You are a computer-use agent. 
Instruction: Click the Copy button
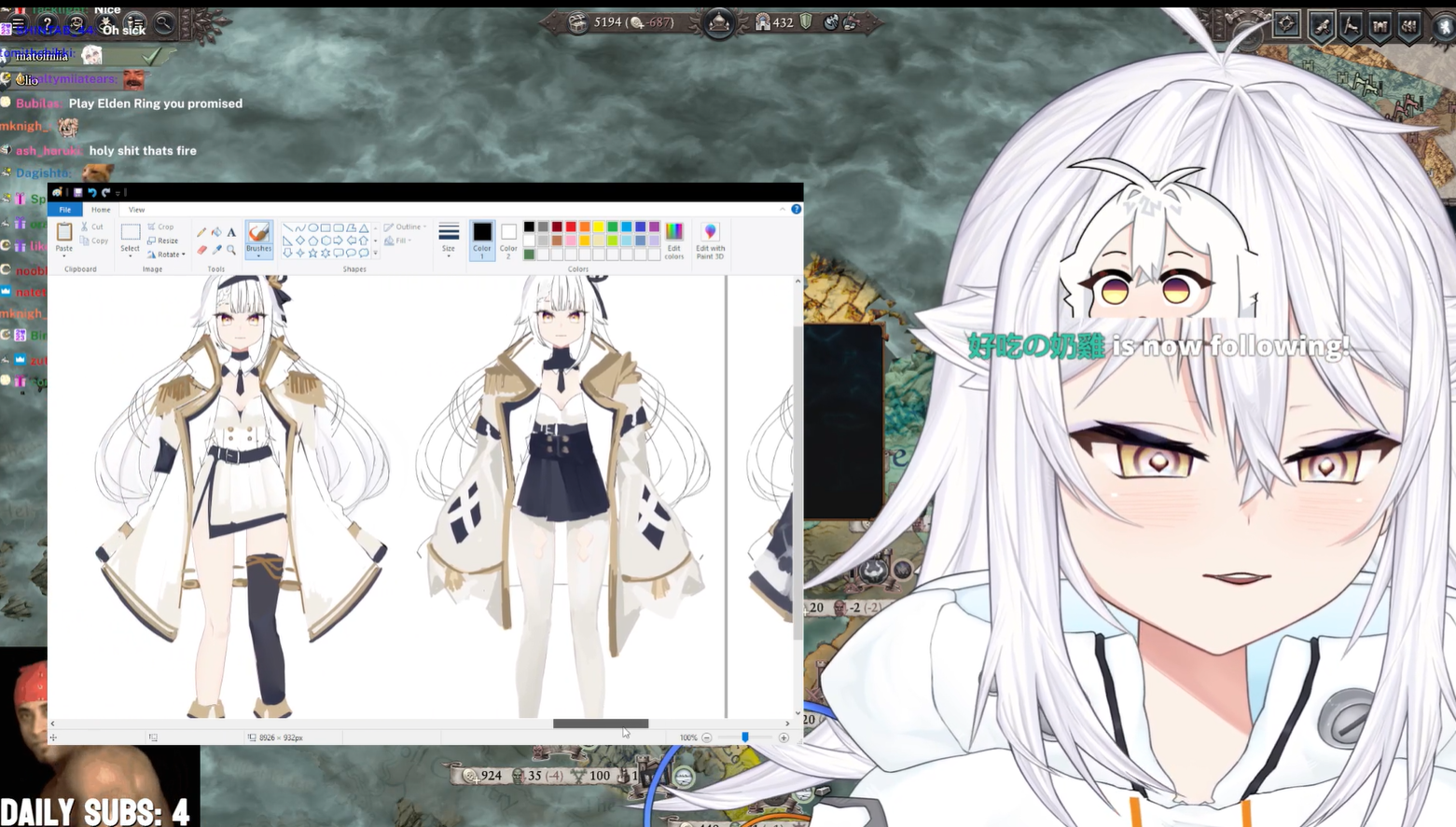[93, 241]
